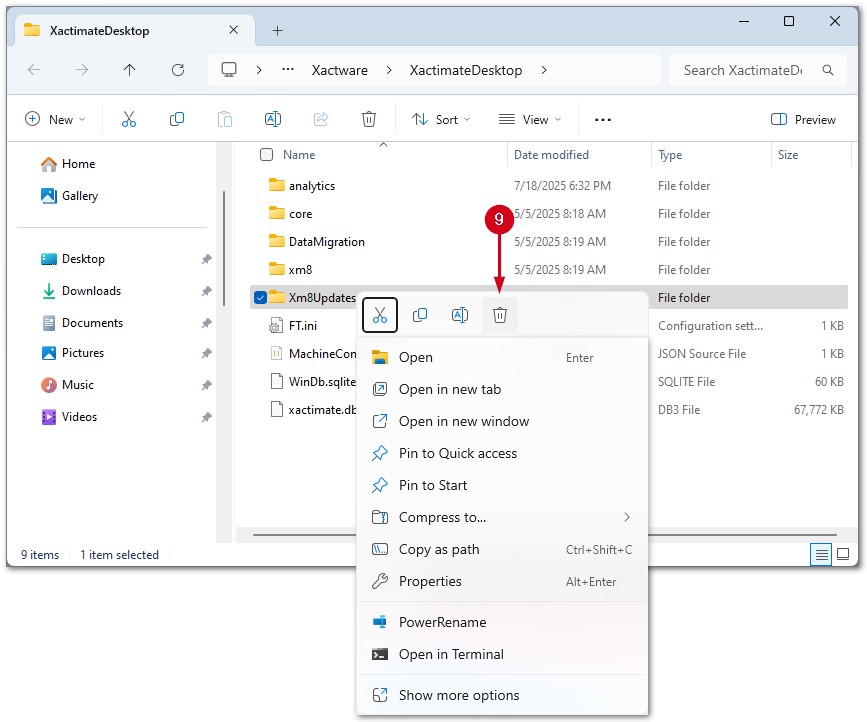Click the Xactware breadcrumb
867x722 pixels.
pos(340,70)
